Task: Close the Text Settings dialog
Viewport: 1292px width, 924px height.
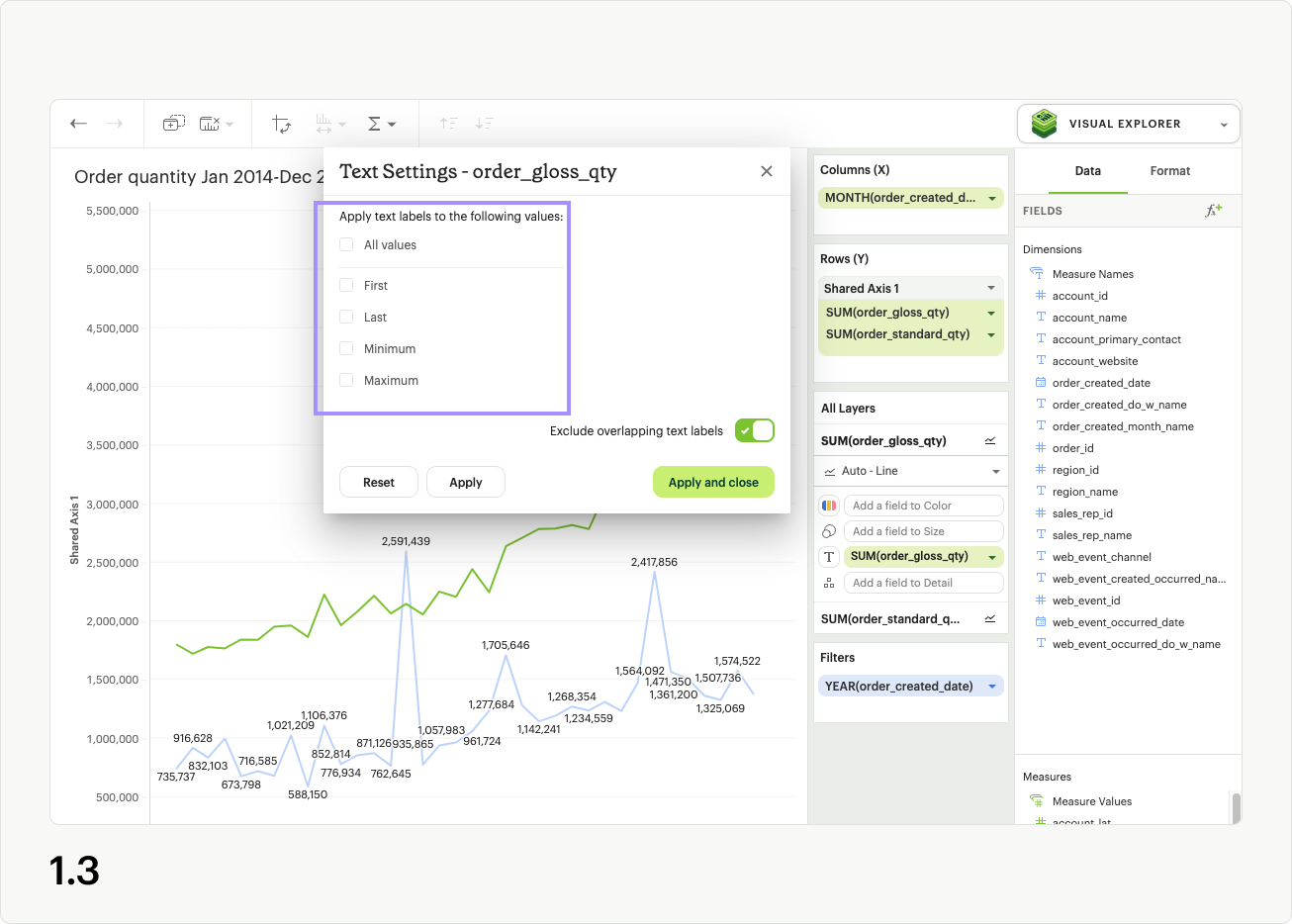Action: 767,171
